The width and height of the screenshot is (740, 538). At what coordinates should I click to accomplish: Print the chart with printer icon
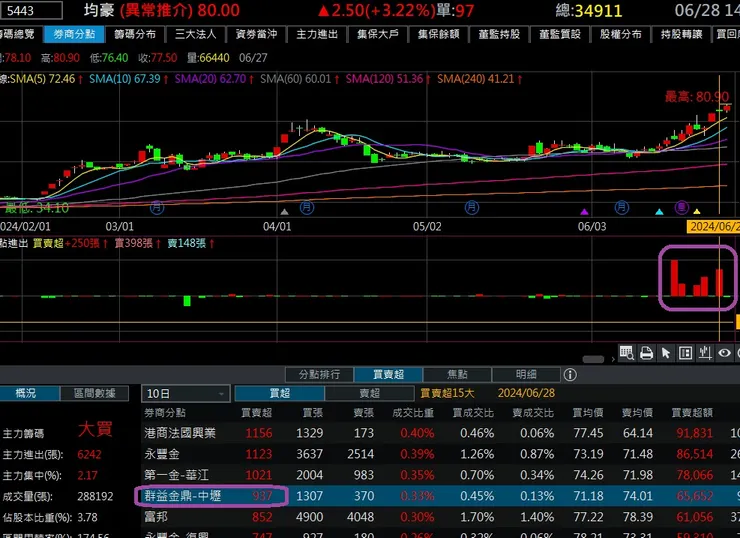tap(646, 353)
